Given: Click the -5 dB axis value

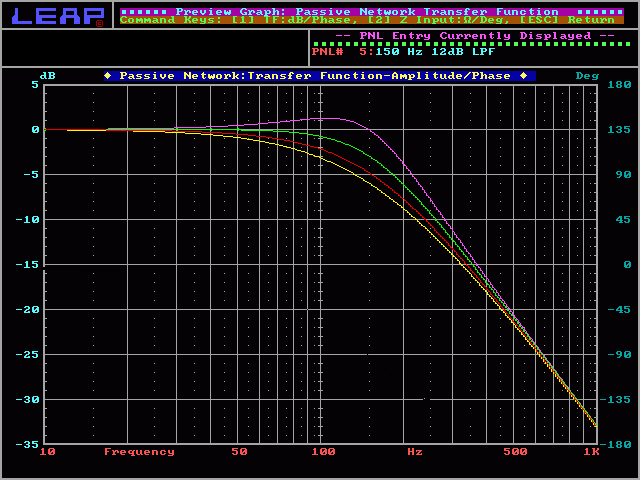Looking at the screenshot, I should pyautogui.click(x=31, y=175).
